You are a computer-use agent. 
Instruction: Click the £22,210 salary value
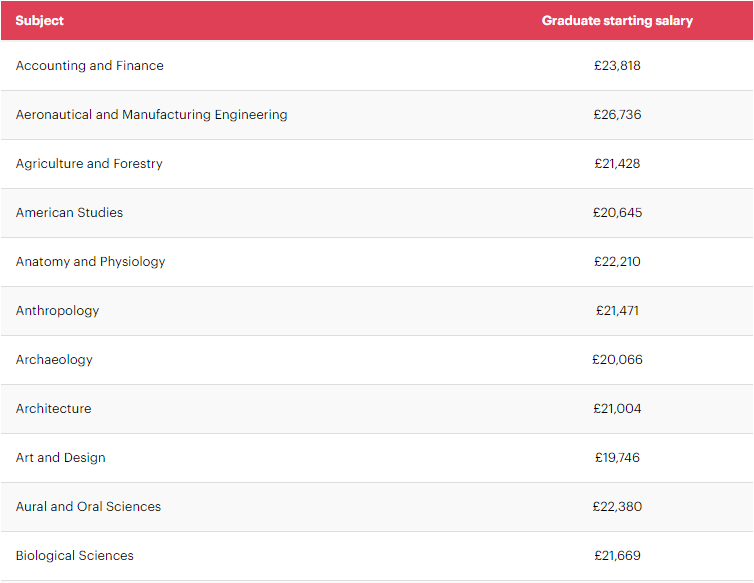point(617,262)
